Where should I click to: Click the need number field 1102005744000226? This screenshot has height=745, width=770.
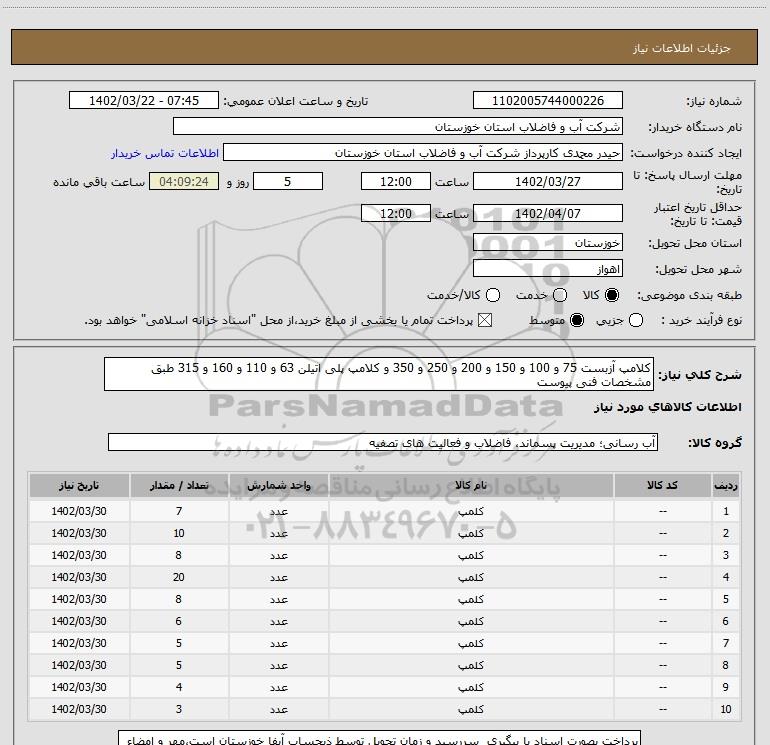[x=548, y=100]
